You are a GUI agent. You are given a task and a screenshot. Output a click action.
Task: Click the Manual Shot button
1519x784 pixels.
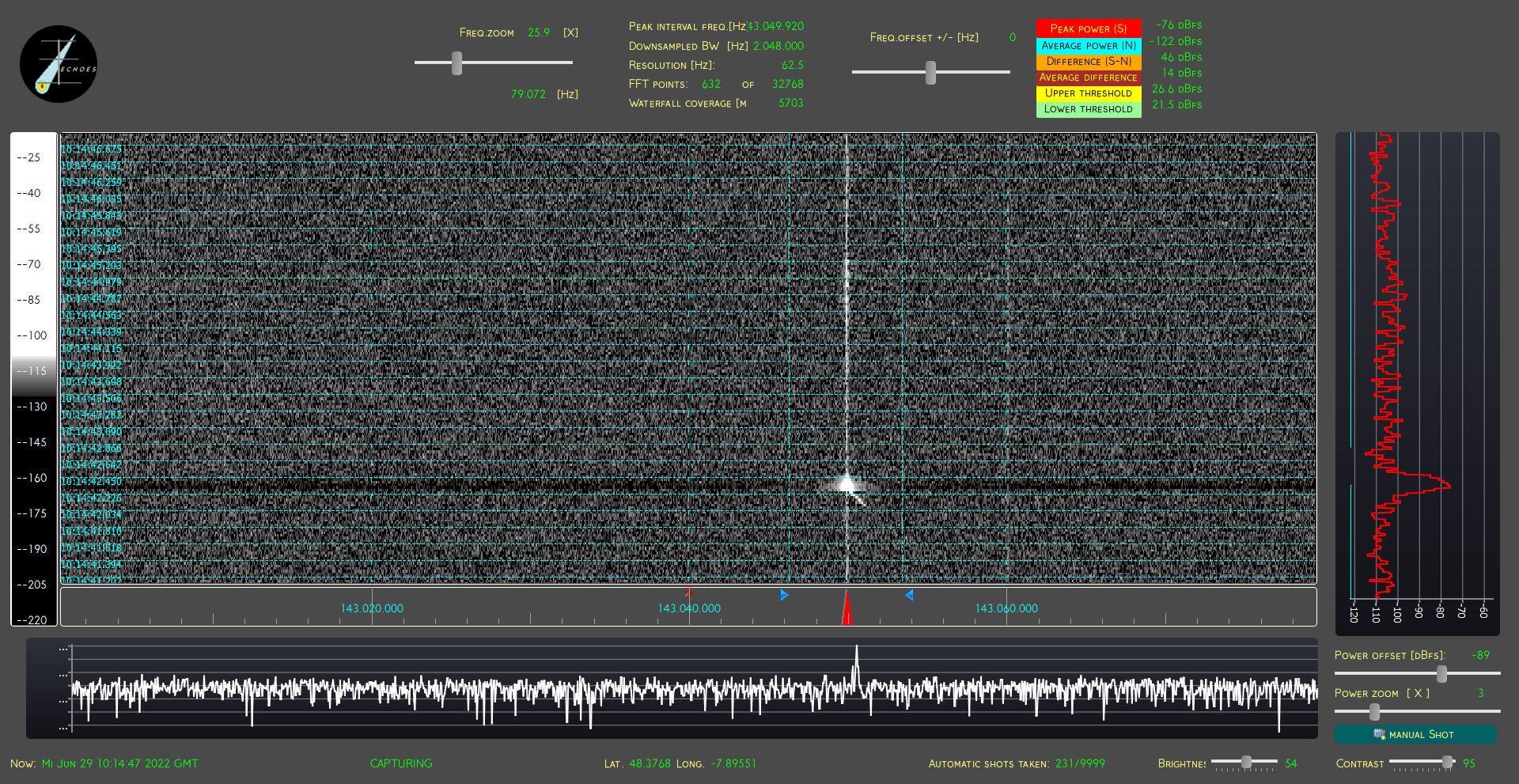pyautogui.click(x=1415, y=734)
